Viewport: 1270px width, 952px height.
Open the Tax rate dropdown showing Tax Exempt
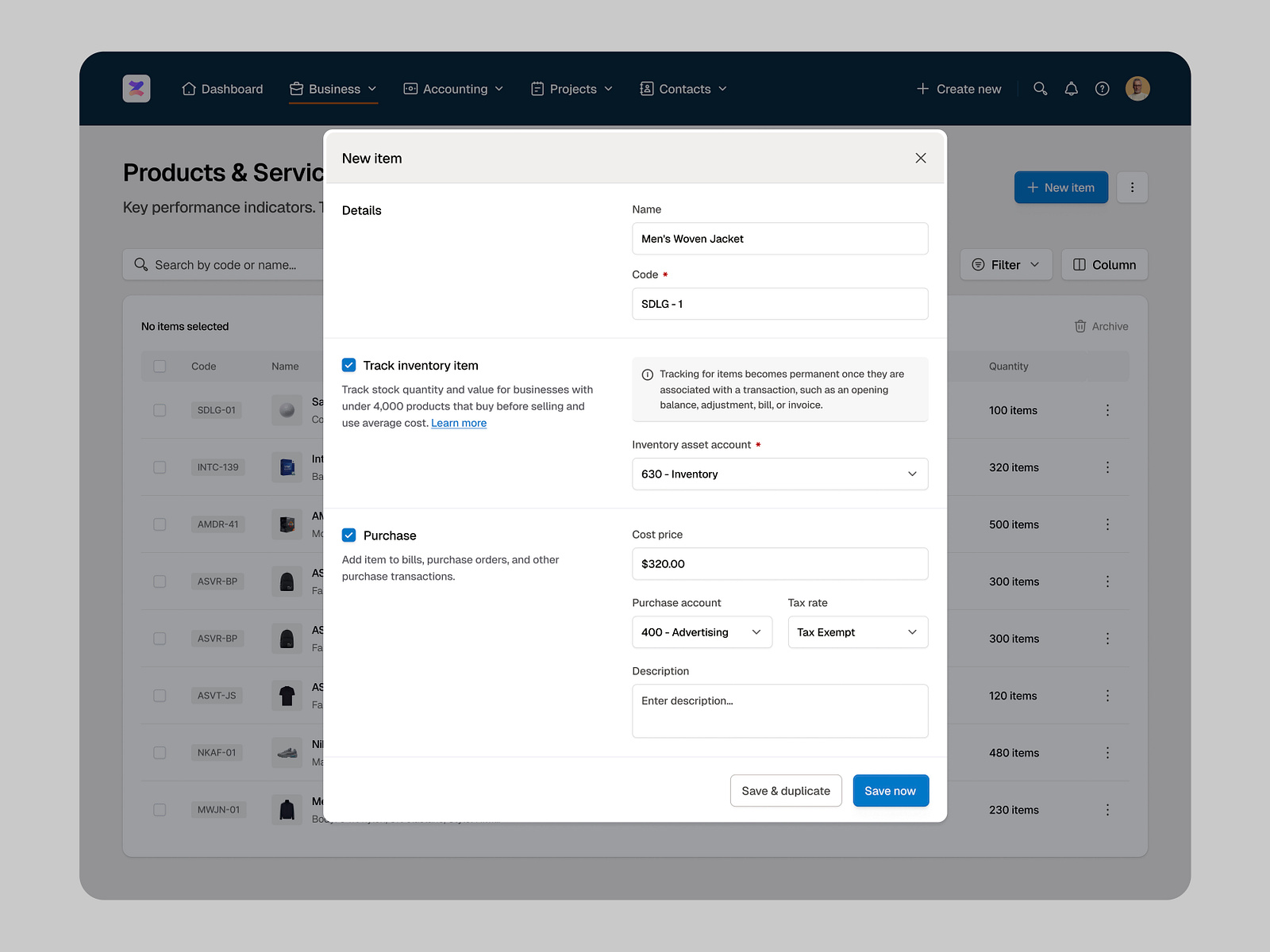tap(857, 632)
